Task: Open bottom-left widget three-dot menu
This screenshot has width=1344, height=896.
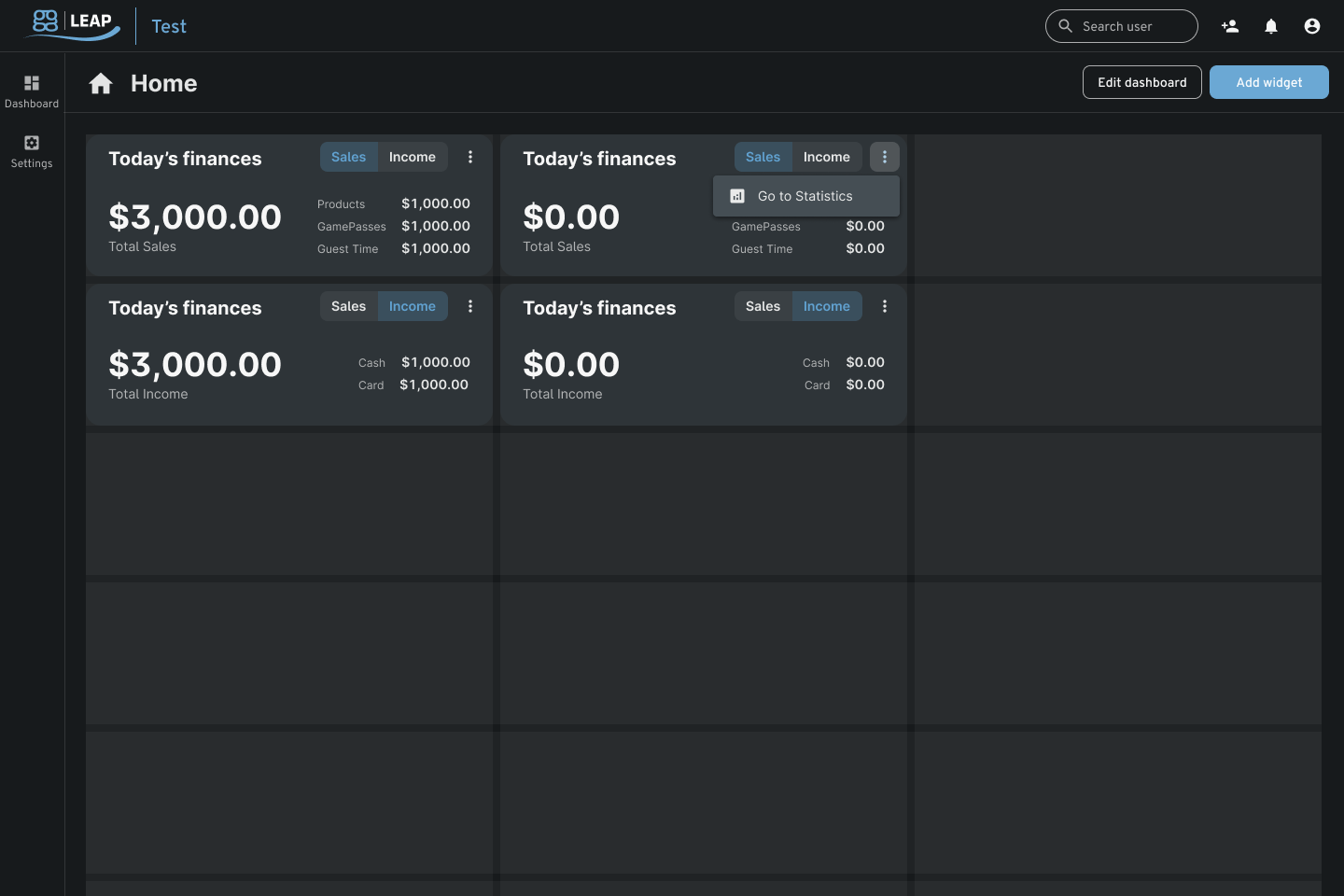Action: coord(470,306)
